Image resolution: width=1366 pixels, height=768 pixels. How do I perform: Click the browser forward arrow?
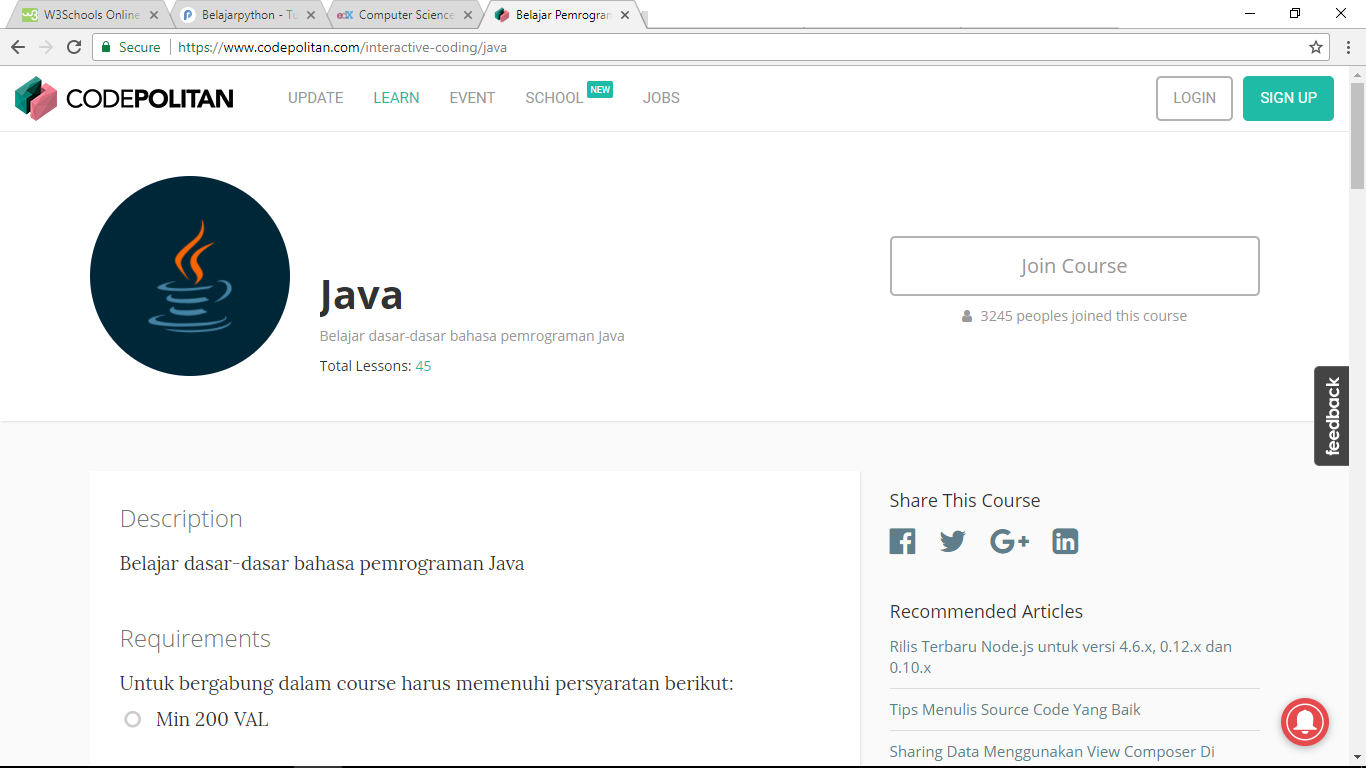[46, 47]
